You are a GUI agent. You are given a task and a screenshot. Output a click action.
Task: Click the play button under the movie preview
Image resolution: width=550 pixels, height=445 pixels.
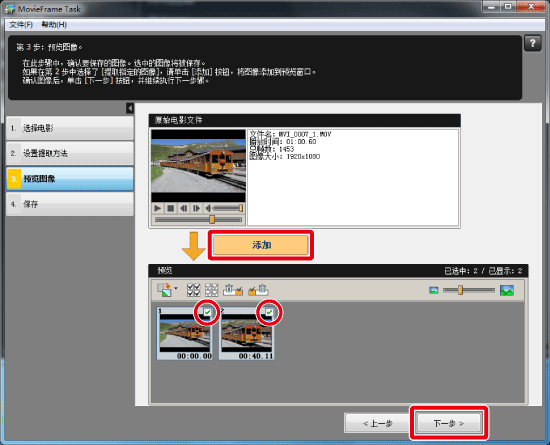pyautogui.click(x=157, y=208)
